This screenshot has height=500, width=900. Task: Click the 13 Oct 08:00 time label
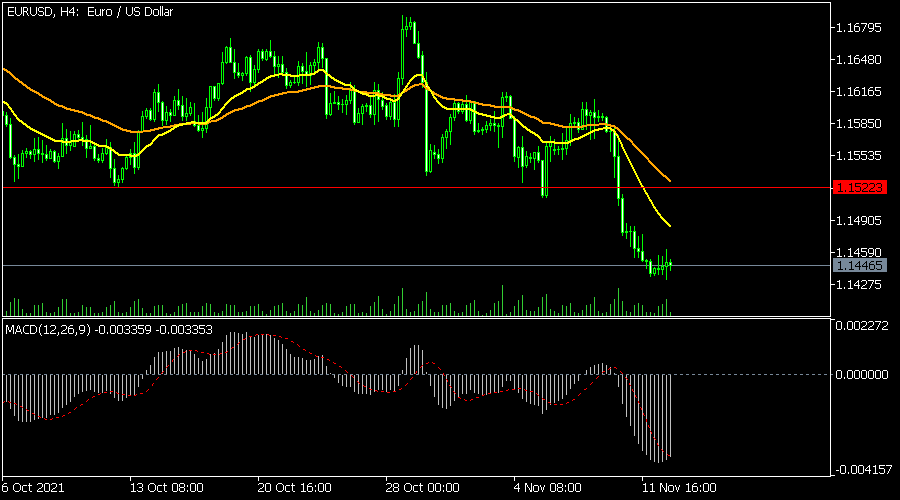coord(166,488)
